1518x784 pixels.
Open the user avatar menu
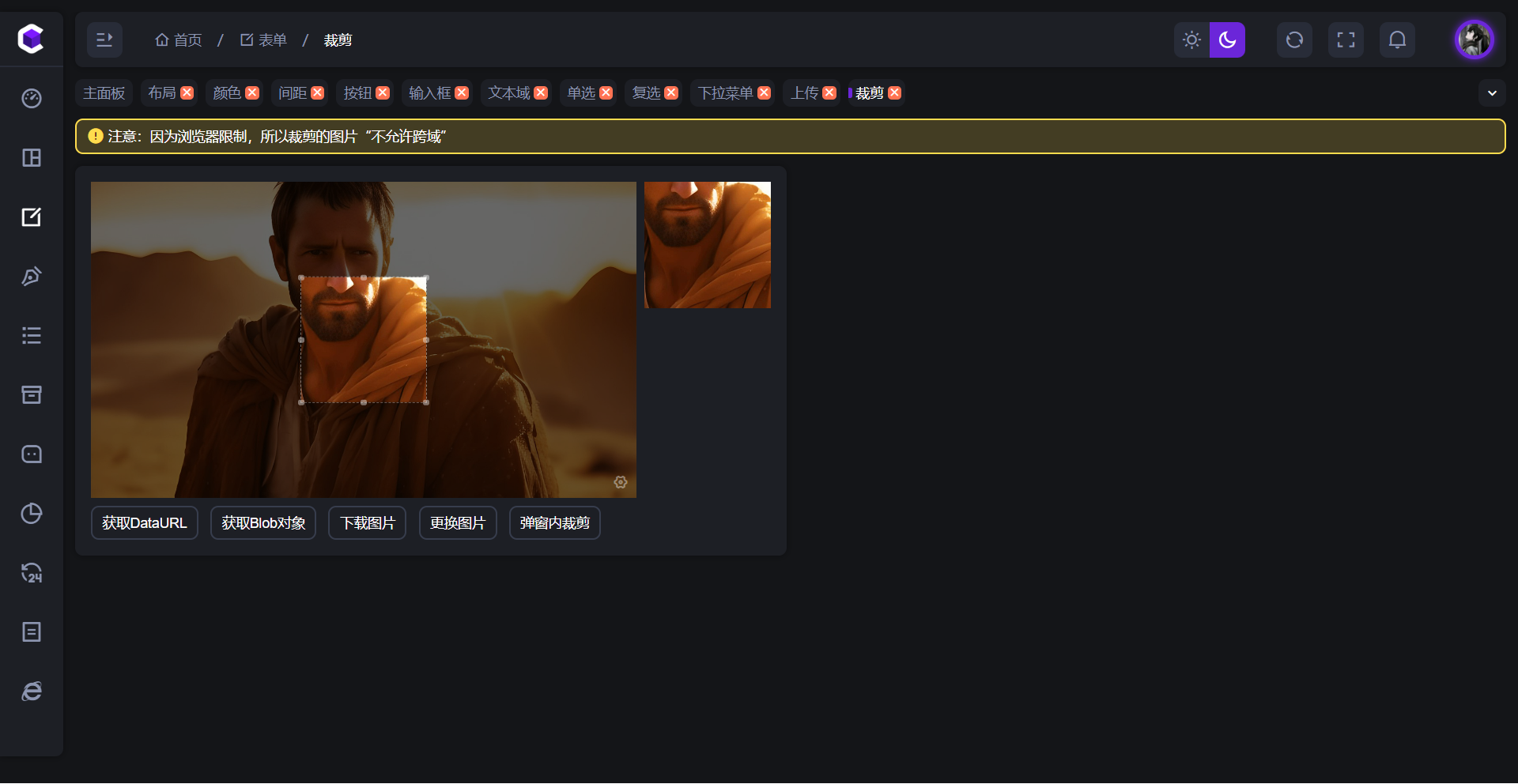tap(1475, 40)
